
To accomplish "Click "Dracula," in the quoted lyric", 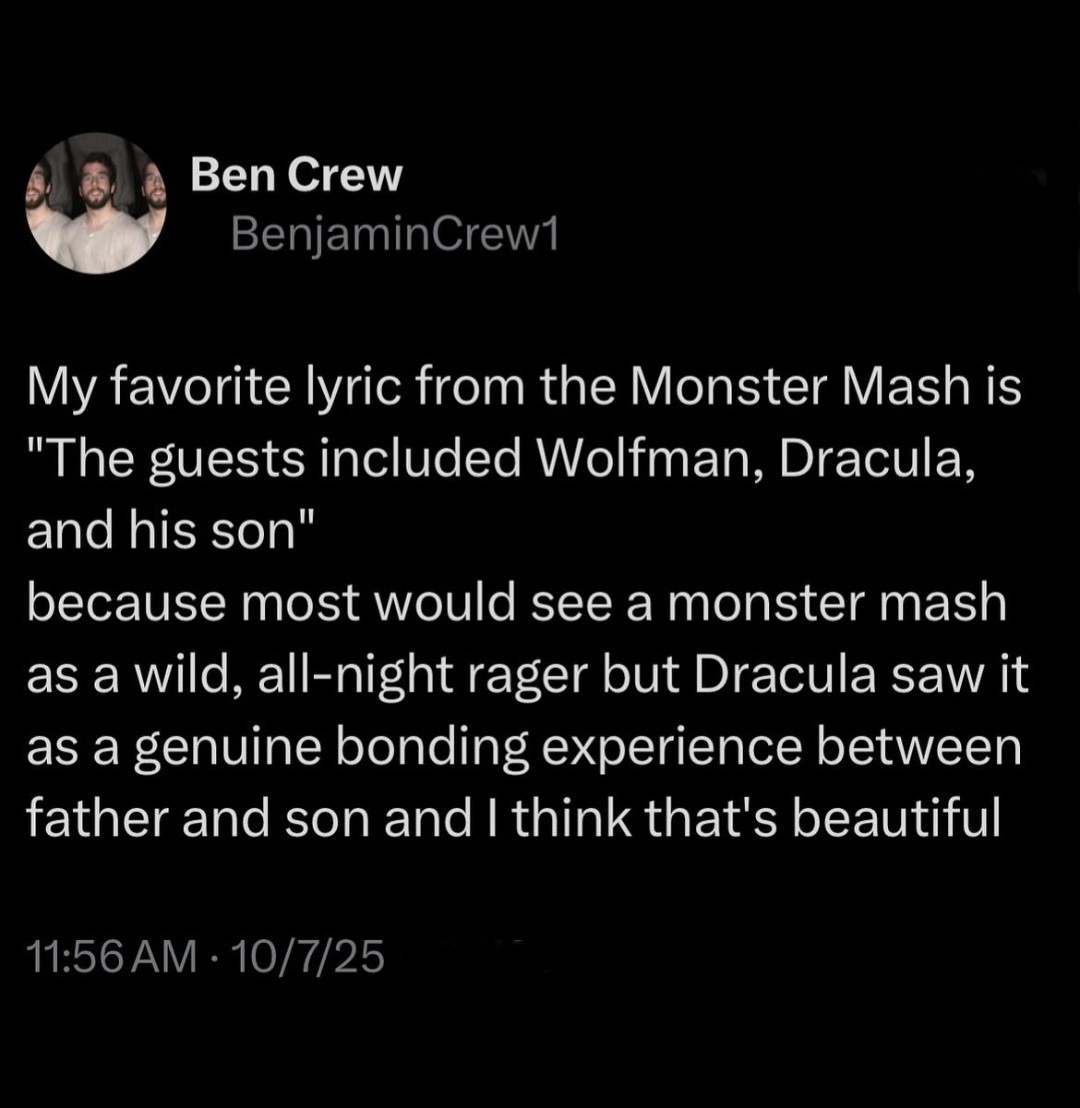I will click(868, 459).
